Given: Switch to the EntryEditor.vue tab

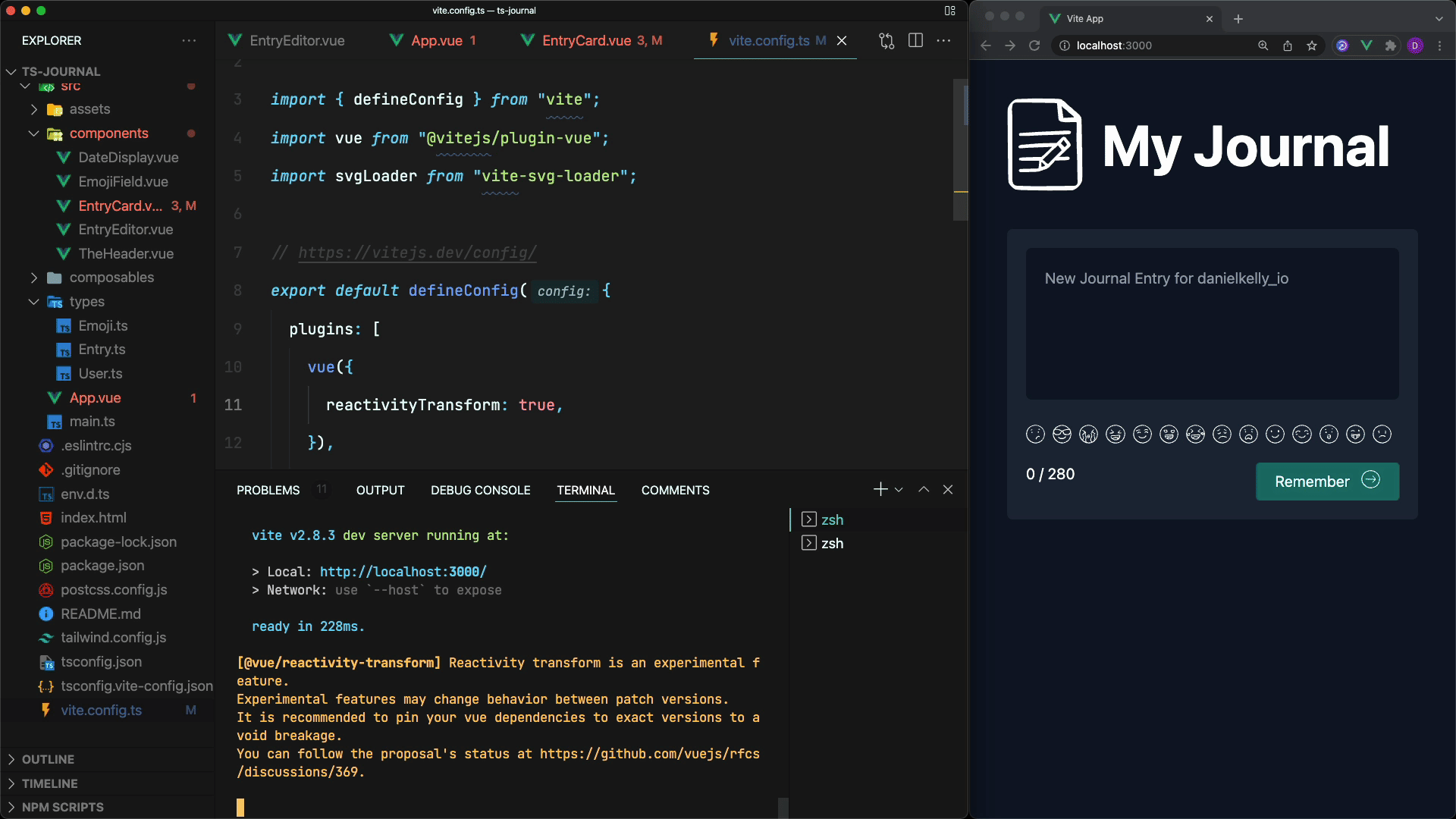Looking at the screenshot, I should pos(287,41).
